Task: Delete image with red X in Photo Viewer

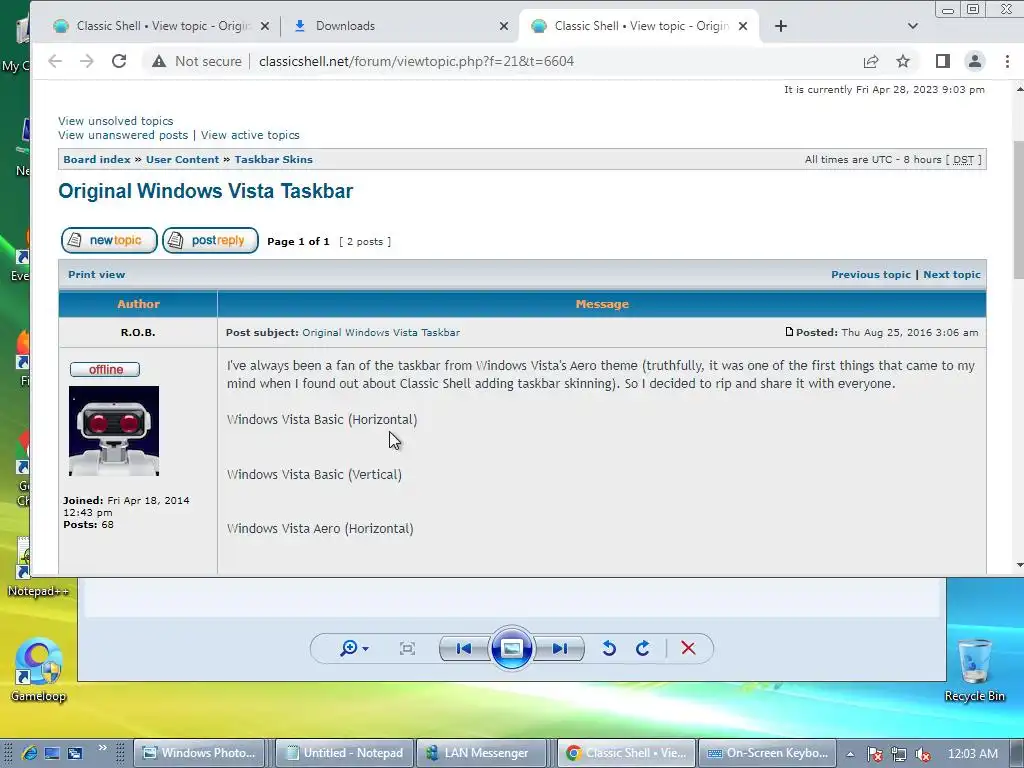Action: 688,648
